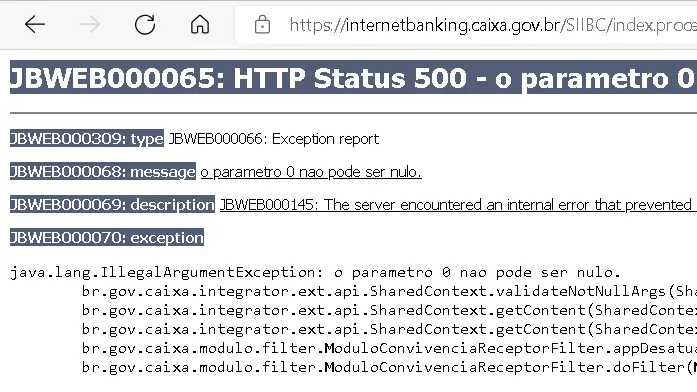Click the SharedContext.validateNotNullArgs stack line

point(389,291)
